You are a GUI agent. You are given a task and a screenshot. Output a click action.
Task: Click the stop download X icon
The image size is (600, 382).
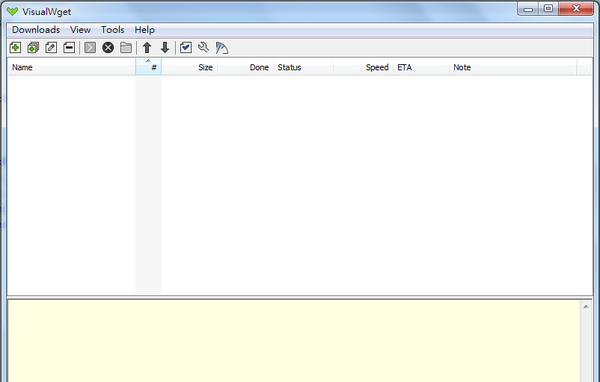point(108,48)
